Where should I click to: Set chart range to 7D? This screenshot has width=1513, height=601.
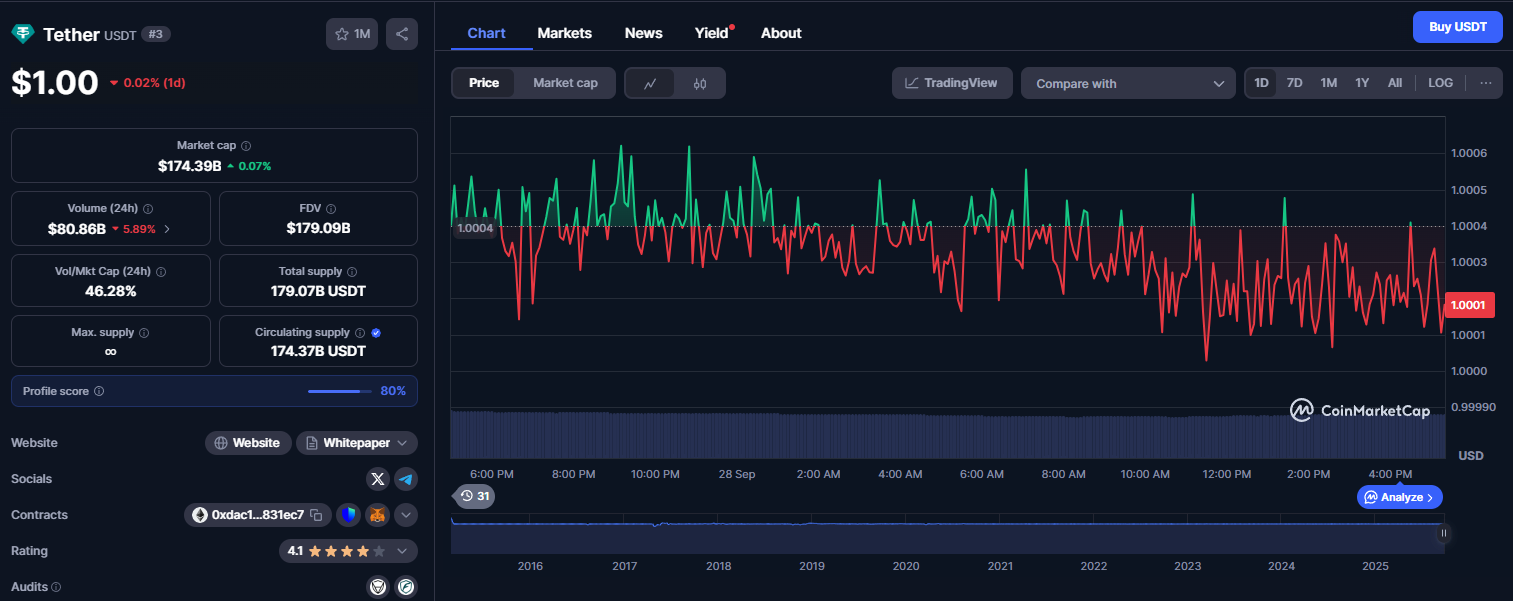coord(1294,83)
